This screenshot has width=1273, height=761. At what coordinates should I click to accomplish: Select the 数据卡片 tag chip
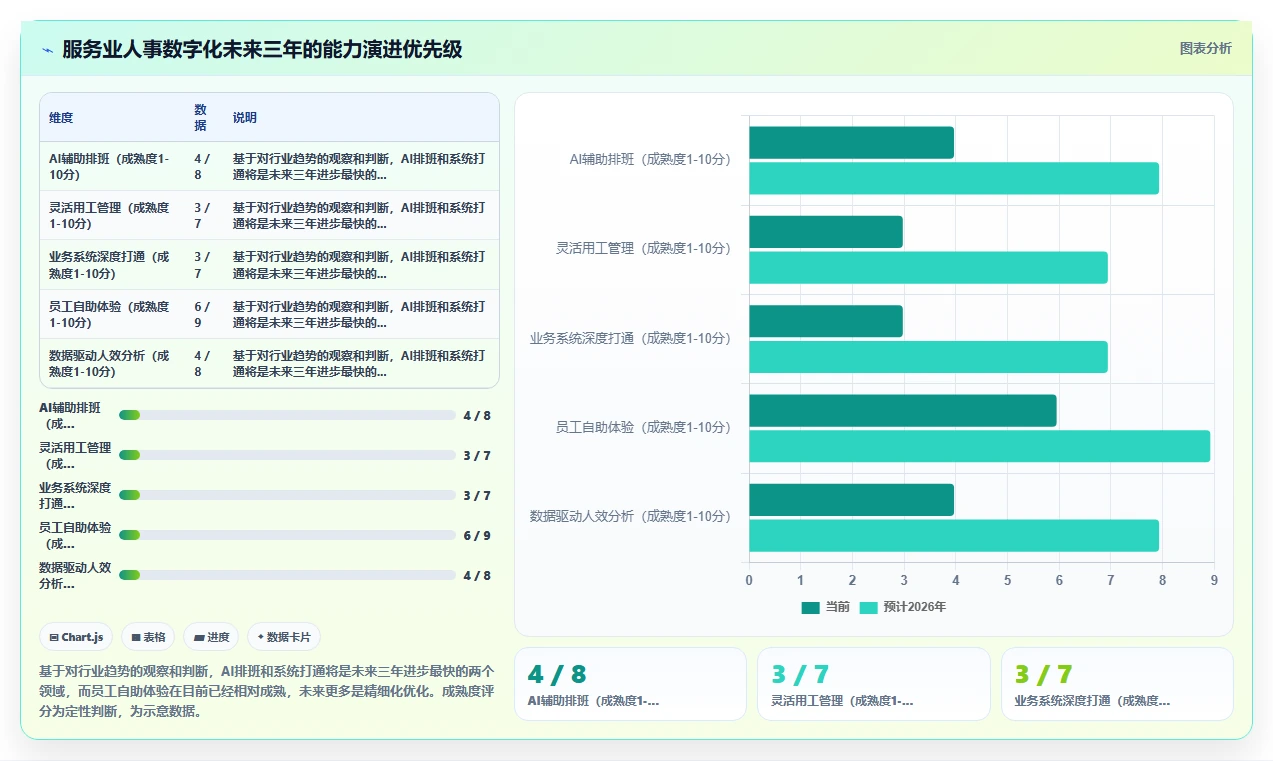tap(284, 637)
